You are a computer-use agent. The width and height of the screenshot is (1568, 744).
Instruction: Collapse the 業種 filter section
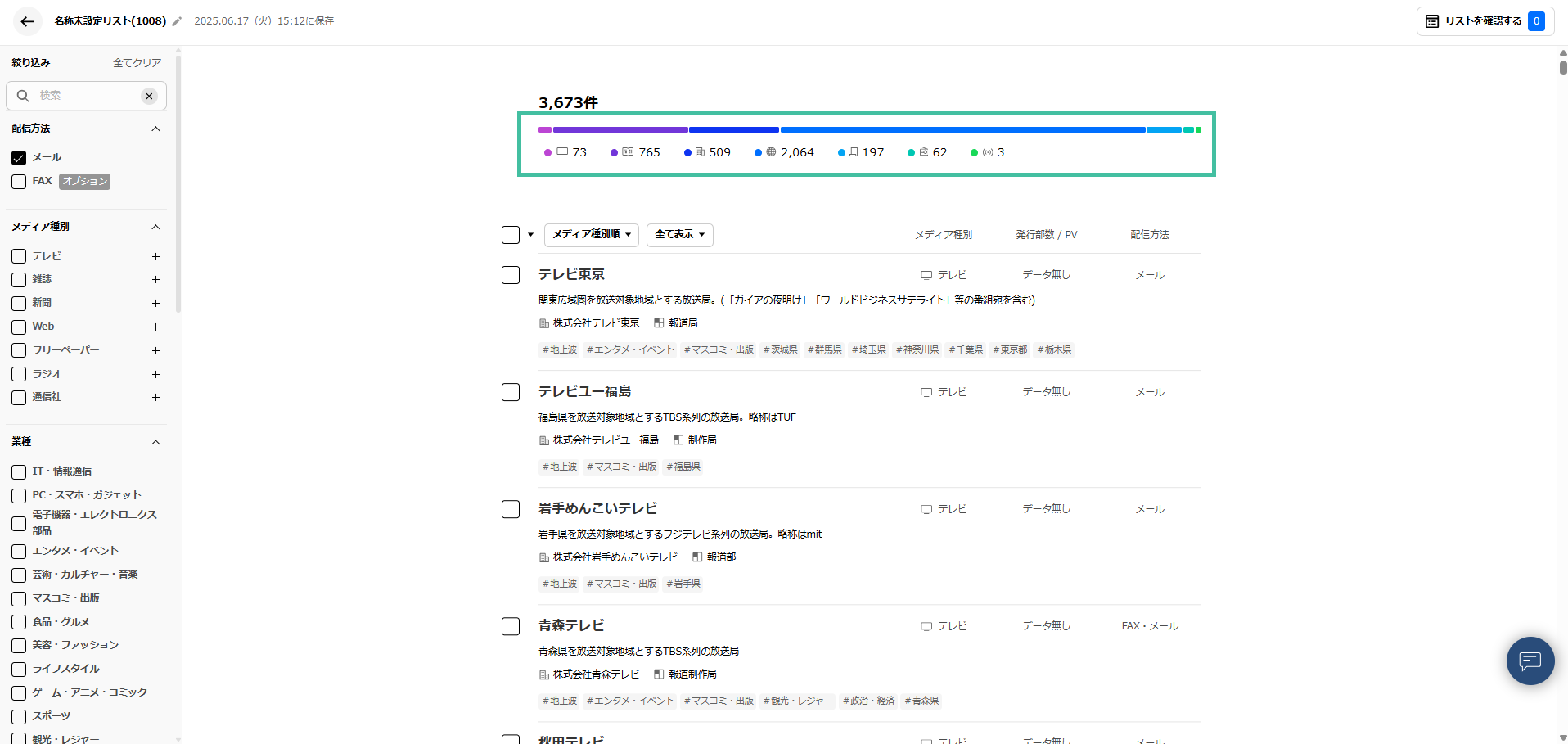[x=155, y=442]
